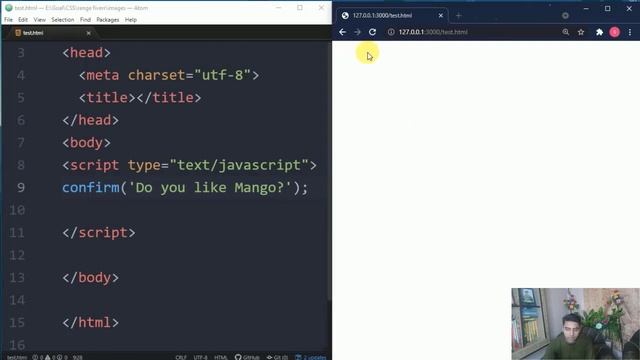Change the HTML grammar in status bar

click(x=221, y=357)
